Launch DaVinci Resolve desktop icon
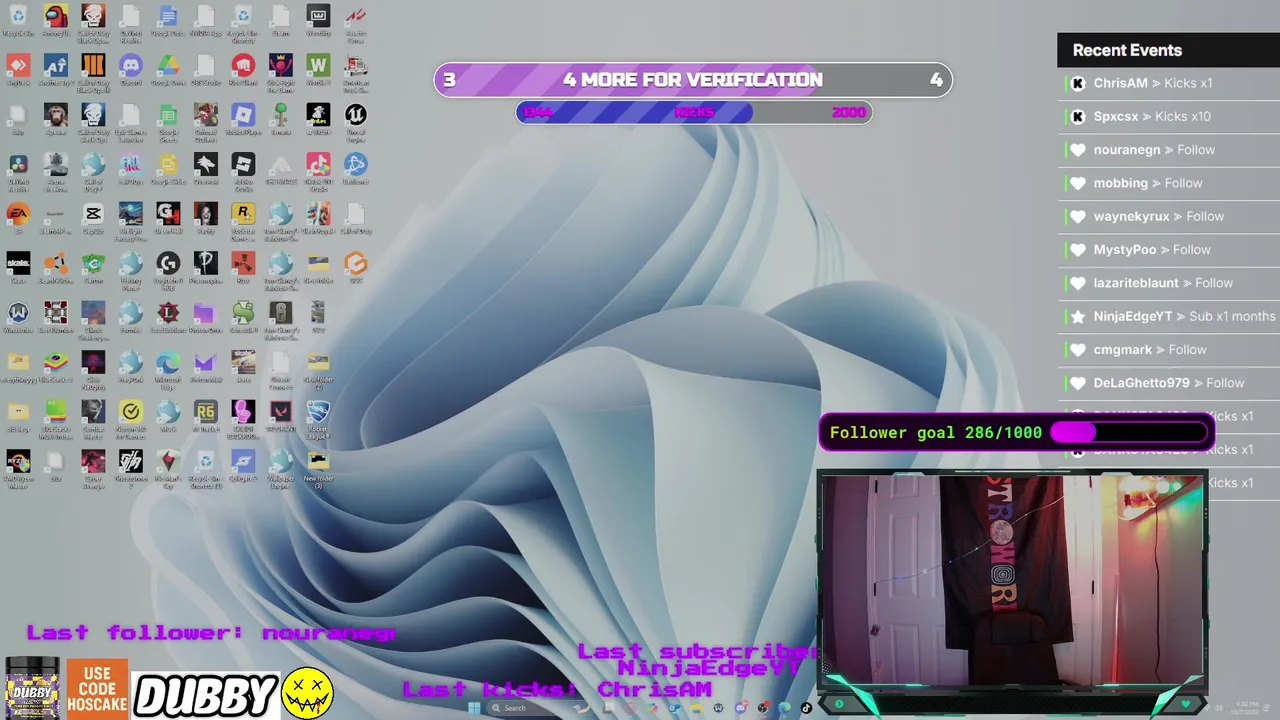The height and width of the screenshot is (720, 1280). [x=18, y=171]
